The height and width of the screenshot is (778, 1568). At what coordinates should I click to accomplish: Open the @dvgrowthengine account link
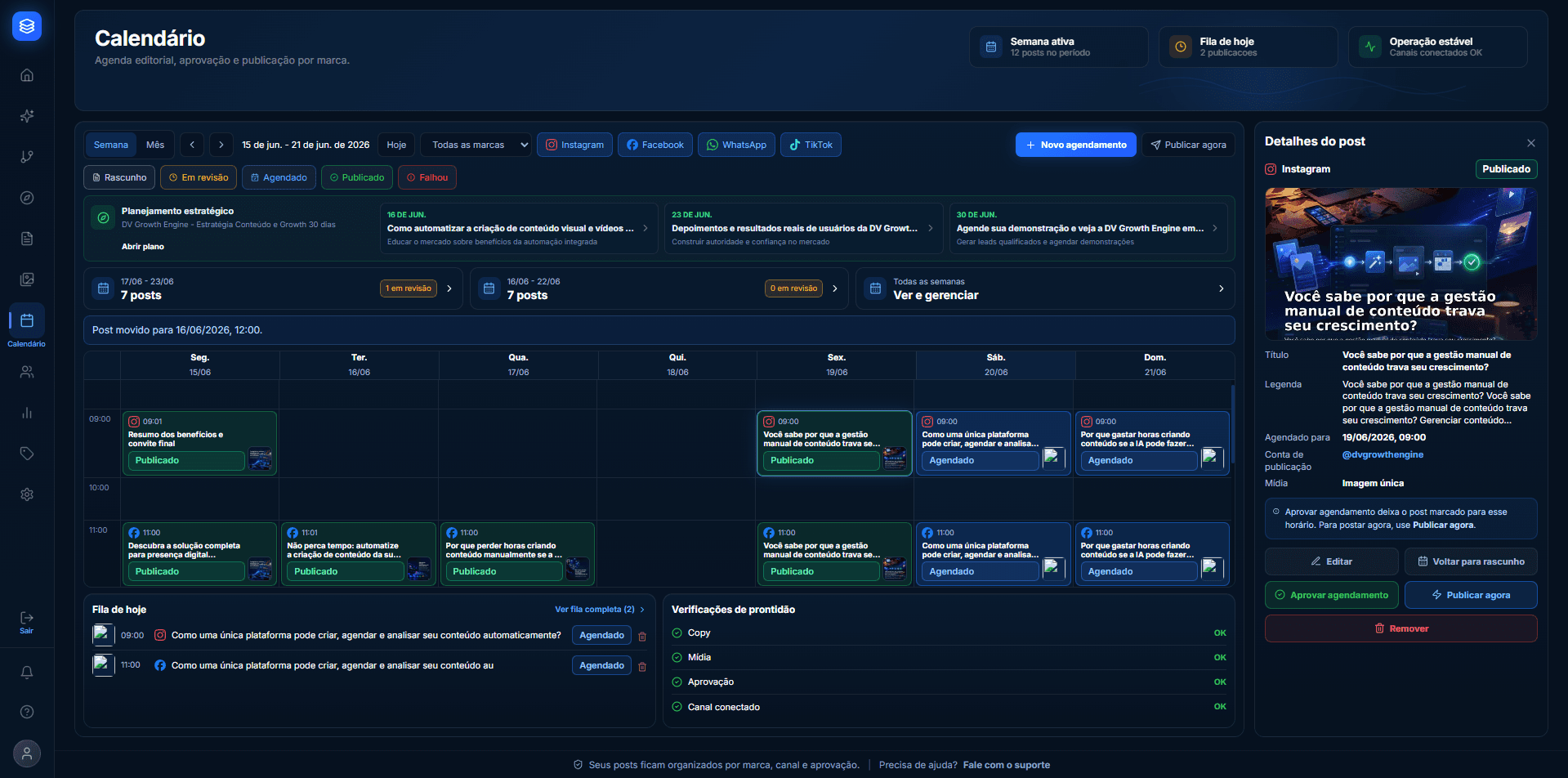[x=1383, y=455]
